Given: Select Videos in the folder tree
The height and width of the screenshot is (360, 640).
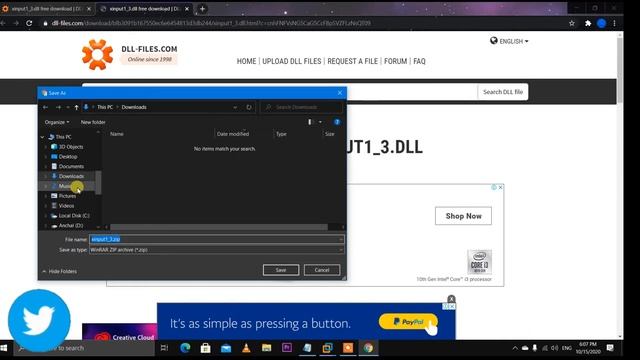Looking at the screenshot, I should click(66, 206).
